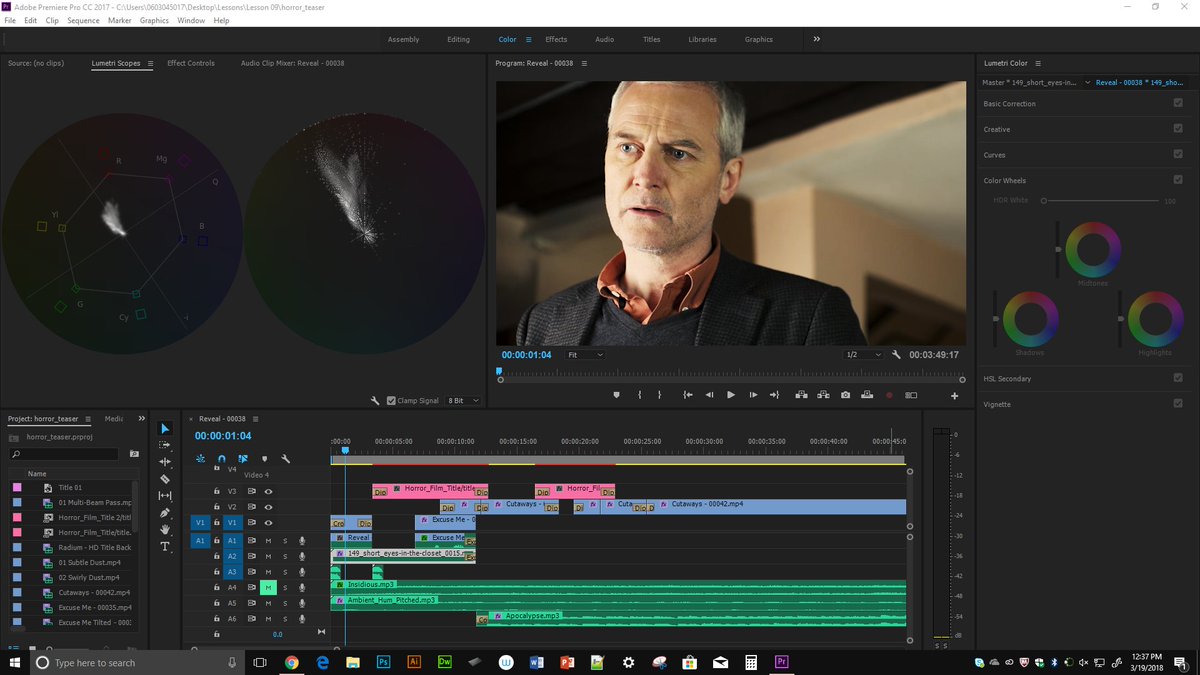Select the Razor tool in timeline toolbar

click(163, 479)
